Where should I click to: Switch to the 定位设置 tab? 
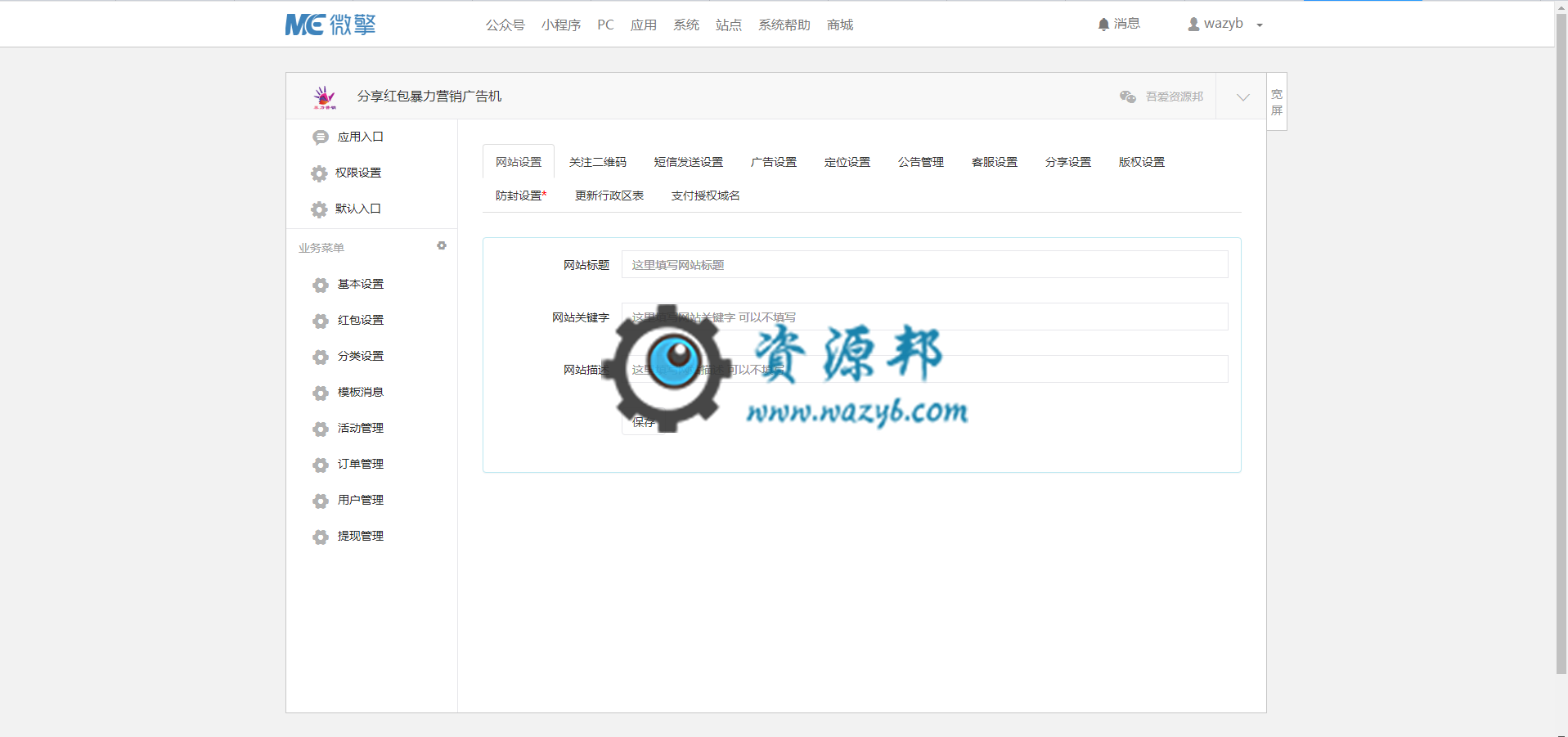point(847,162)
